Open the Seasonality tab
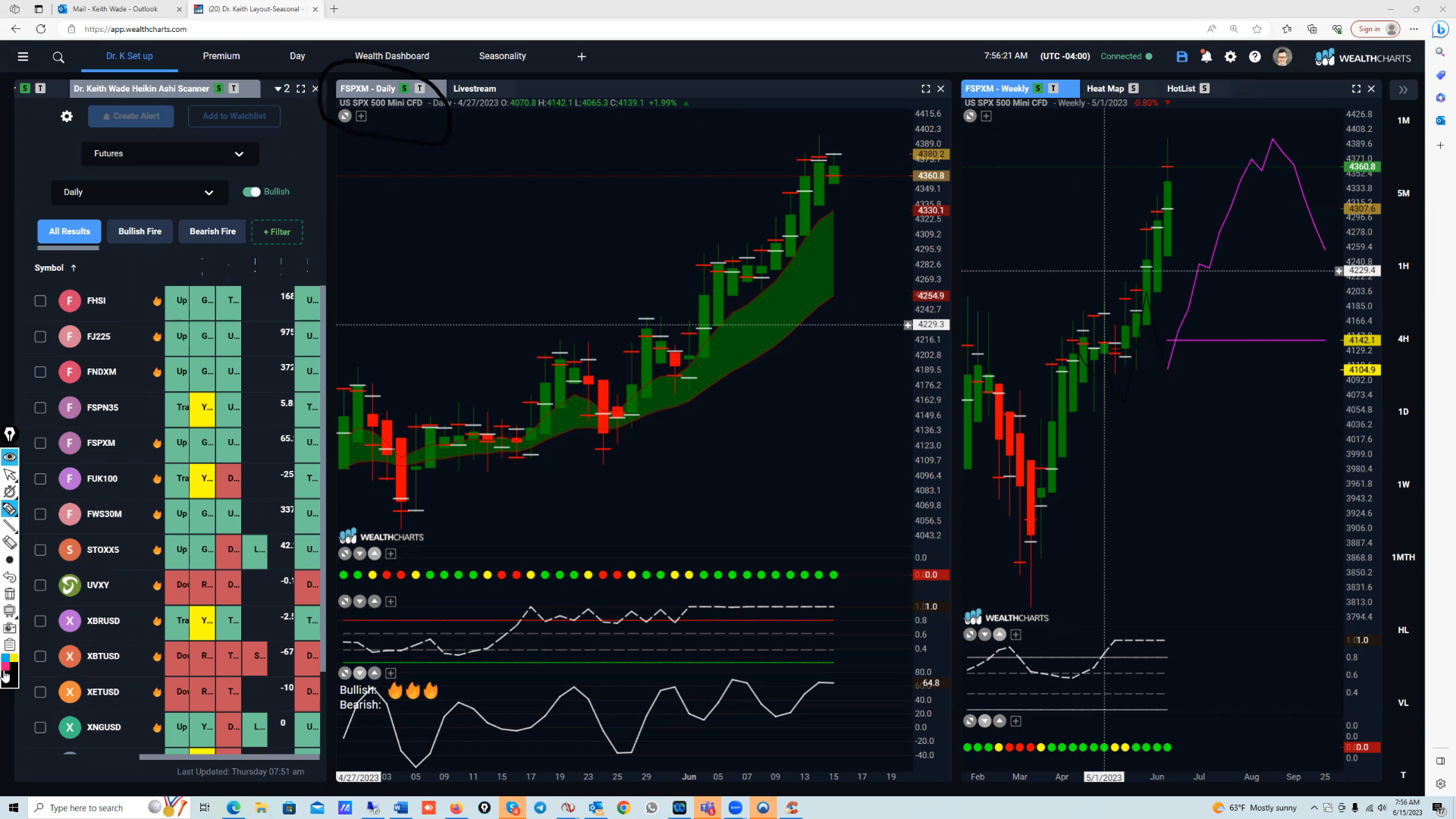 [x=503, y=56]
